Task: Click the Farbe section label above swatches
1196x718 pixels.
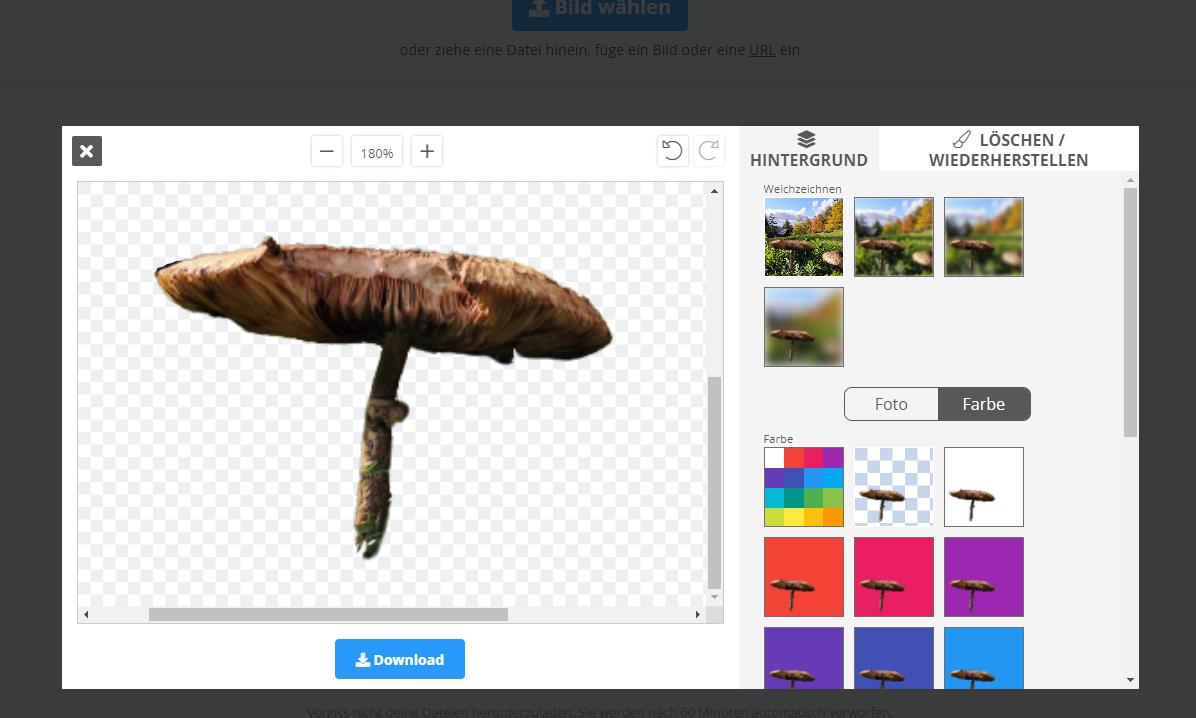Action: (778, 439)
